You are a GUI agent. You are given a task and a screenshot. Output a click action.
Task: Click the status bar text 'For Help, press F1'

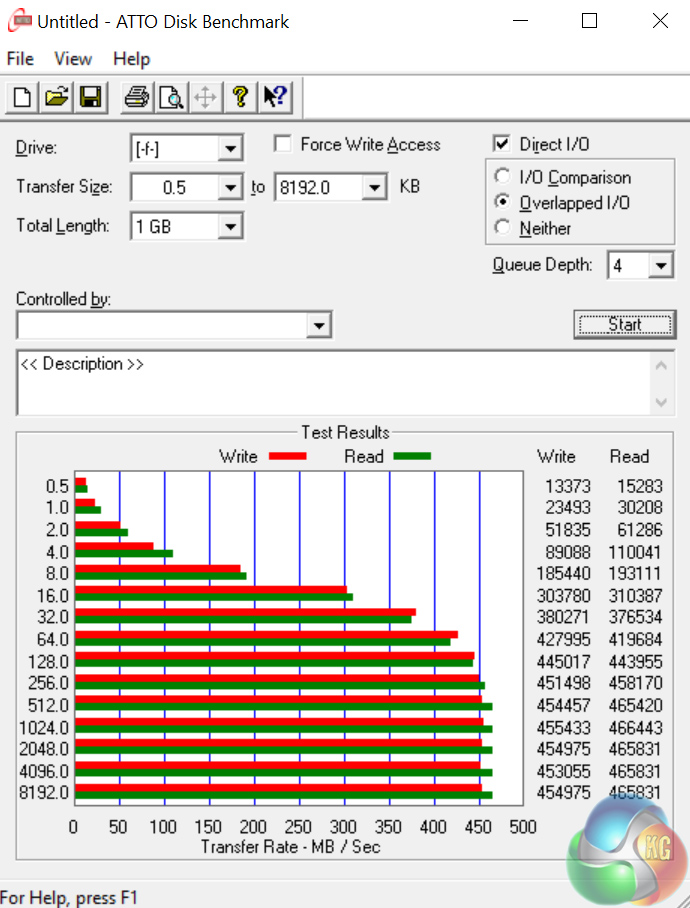69,898
